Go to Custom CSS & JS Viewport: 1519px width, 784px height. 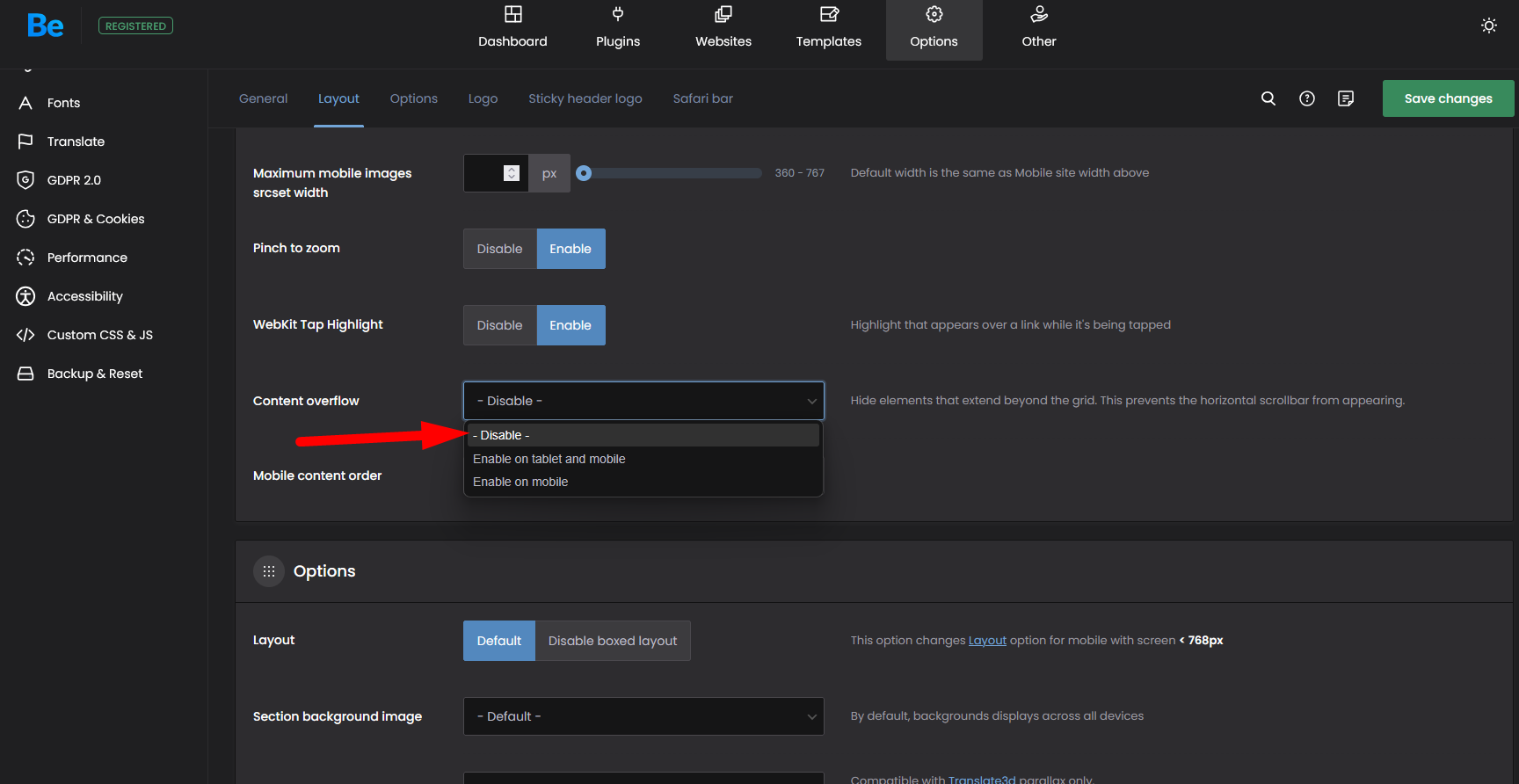click(99, 335)
